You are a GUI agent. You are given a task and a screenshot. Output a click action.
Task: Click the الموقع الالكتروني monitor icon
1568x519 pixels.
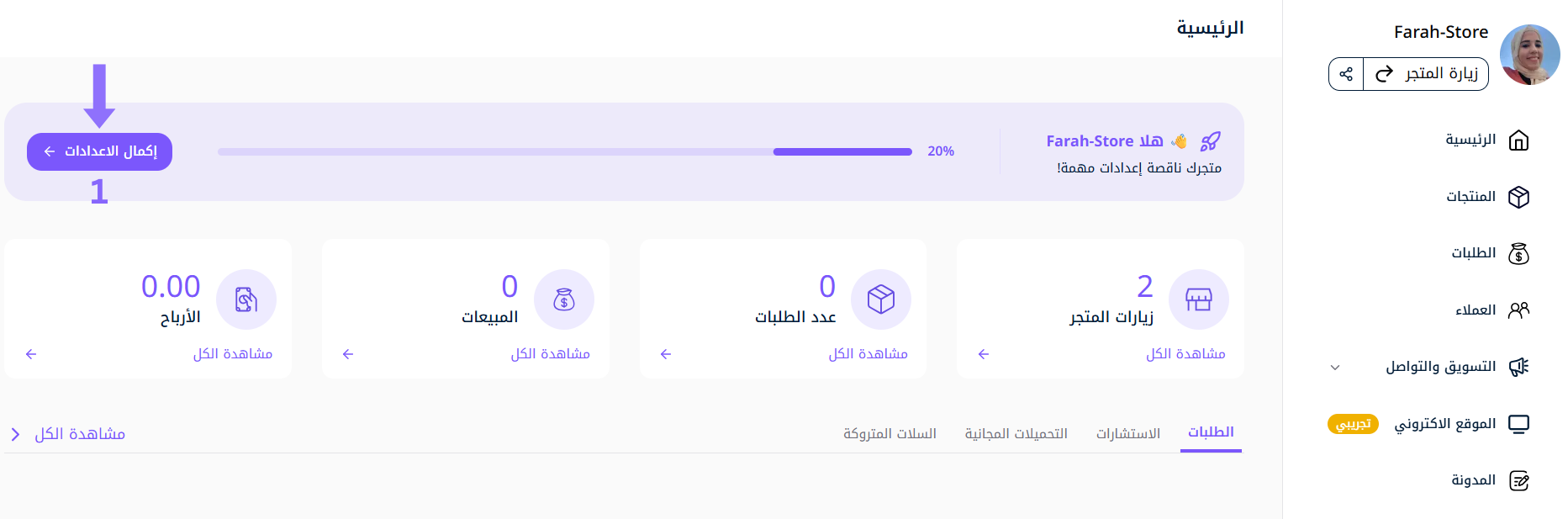(1518, 424)
